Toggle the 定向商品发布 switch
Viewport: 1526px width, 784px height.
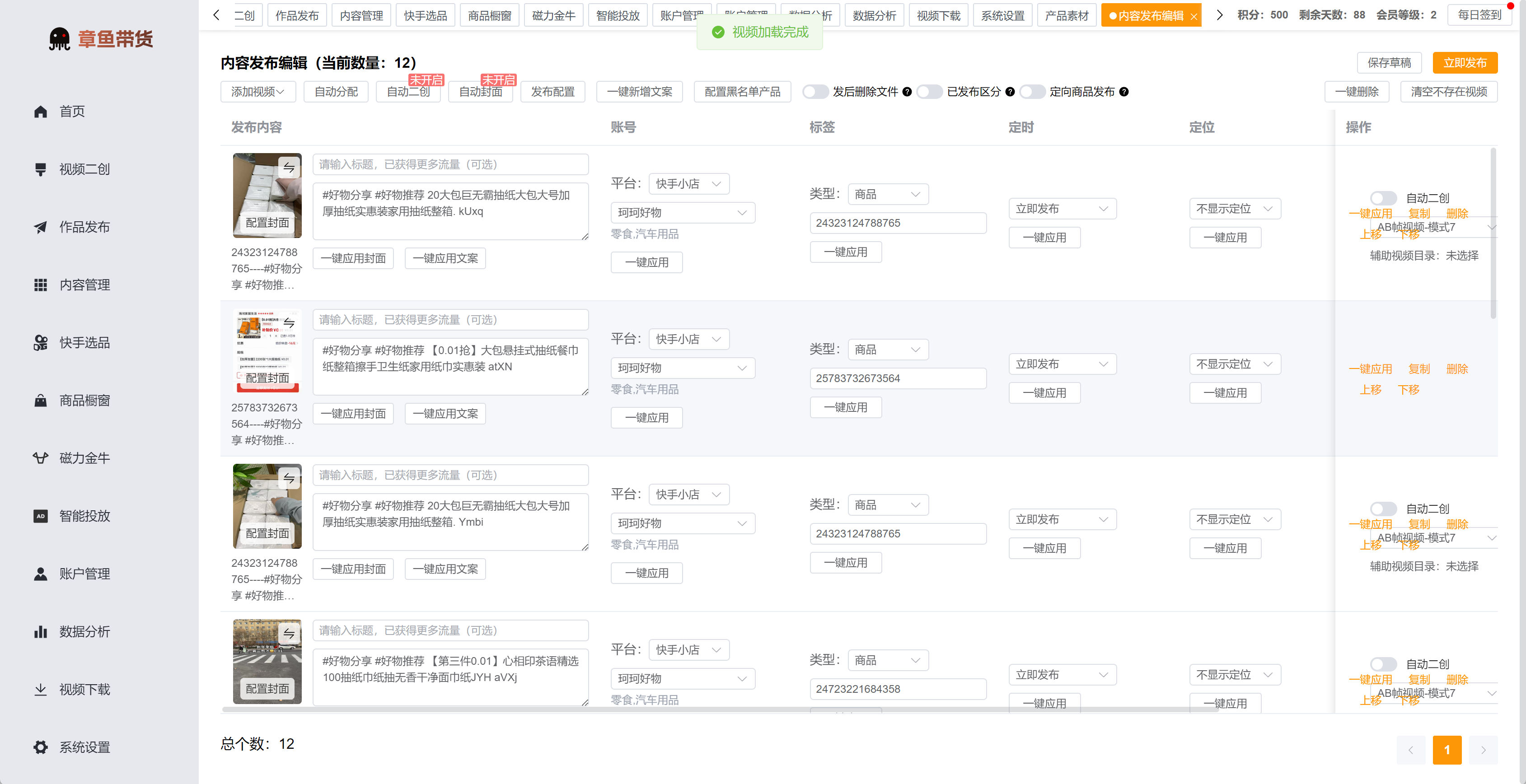(1032, 92)
